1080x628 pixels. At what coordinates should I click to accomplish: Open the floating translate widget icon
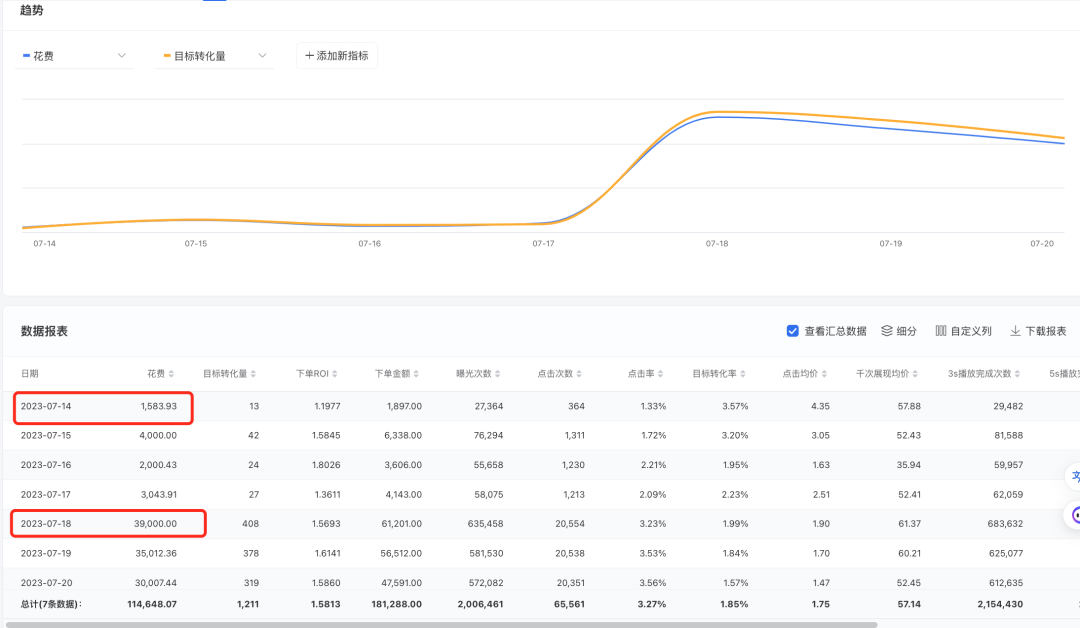(x=1073, y=477)
